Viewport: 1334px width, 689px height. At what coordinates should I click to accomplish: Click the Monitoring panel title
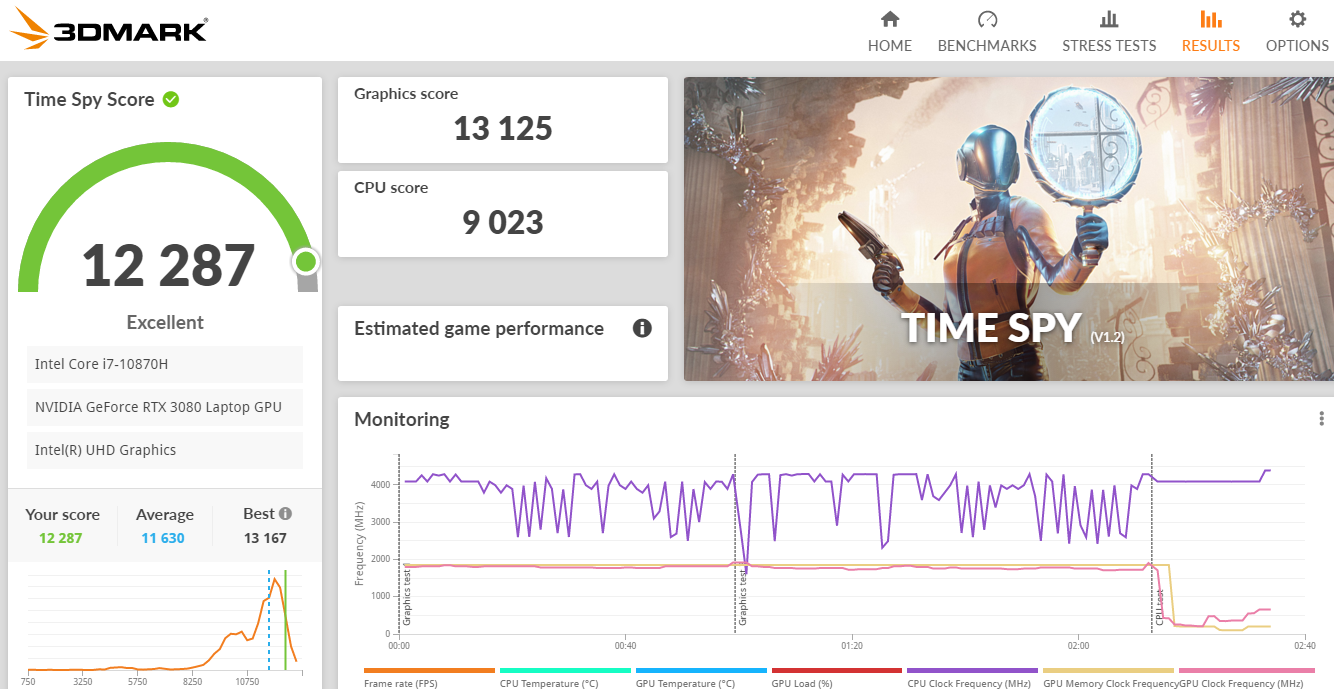pyautogui.click(x=402, y=419)
